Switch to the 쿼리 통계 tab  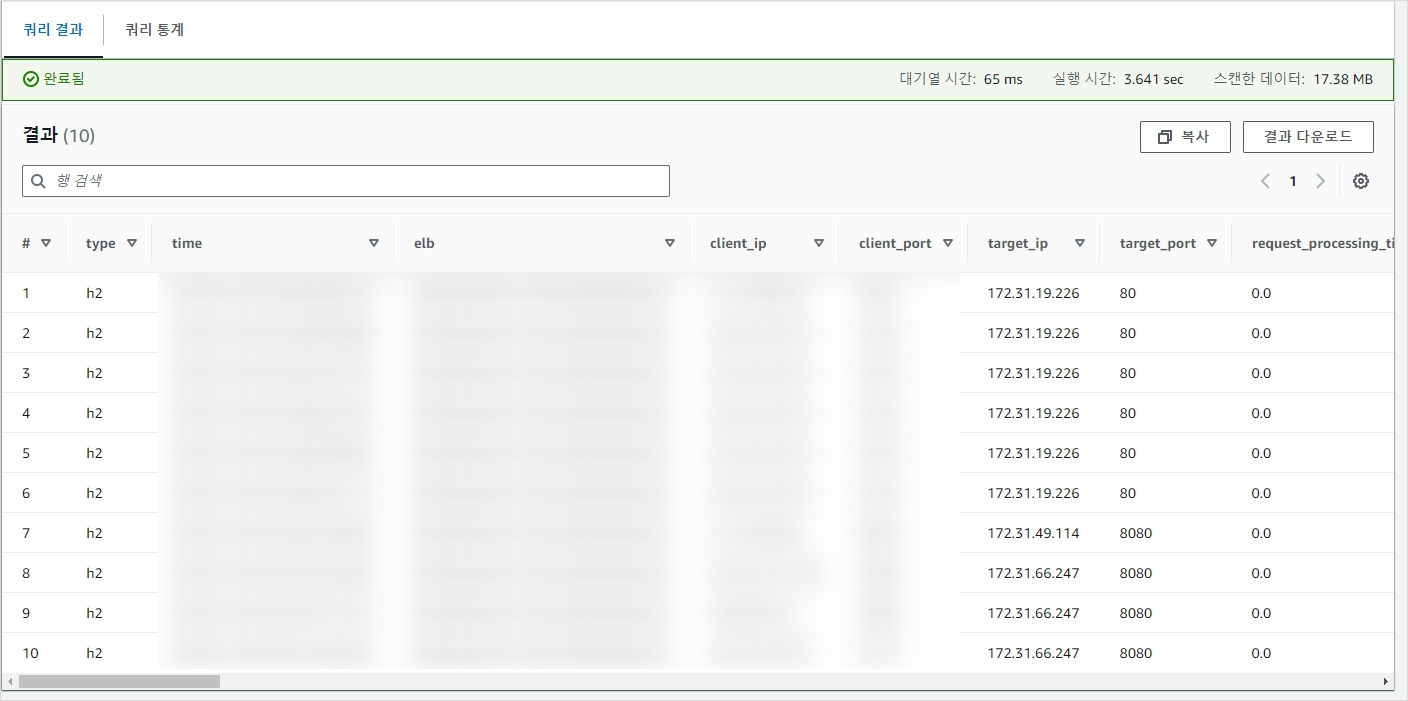154,30
